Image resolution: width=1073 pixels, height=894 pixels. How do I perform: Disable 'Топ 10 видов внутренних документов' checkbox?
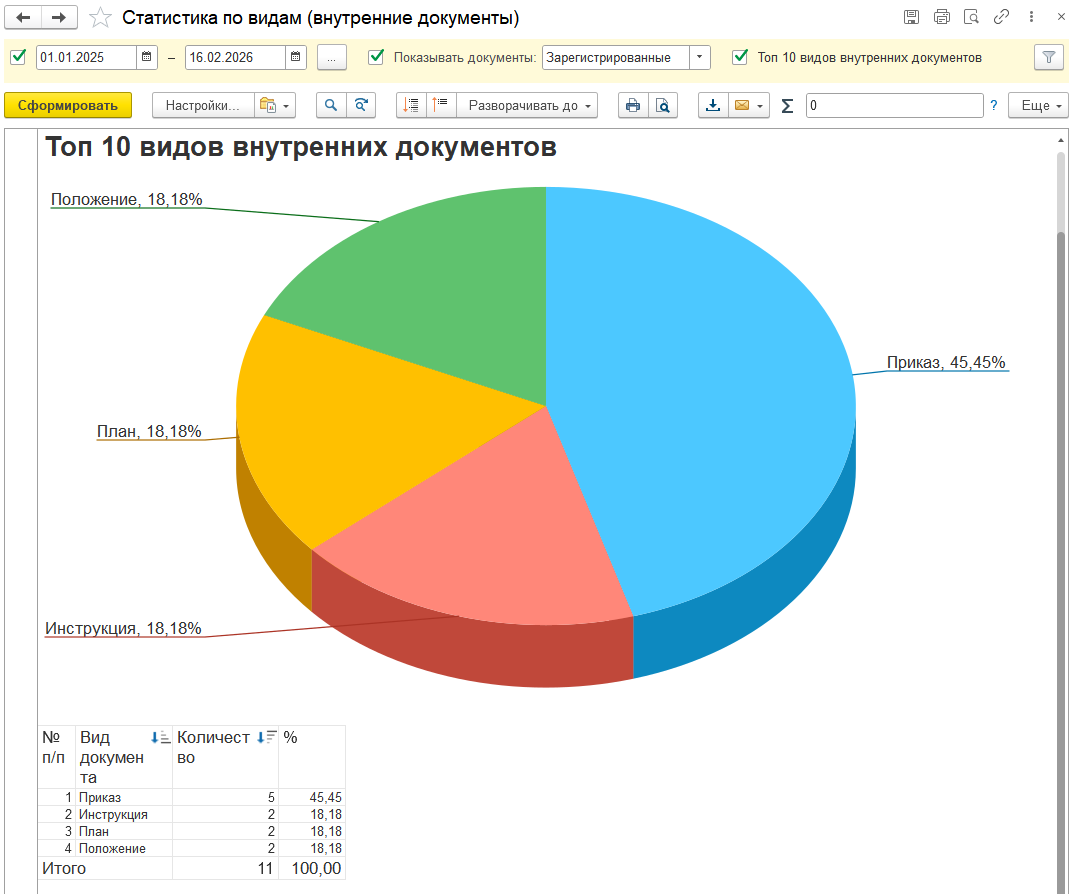(740, 57)
